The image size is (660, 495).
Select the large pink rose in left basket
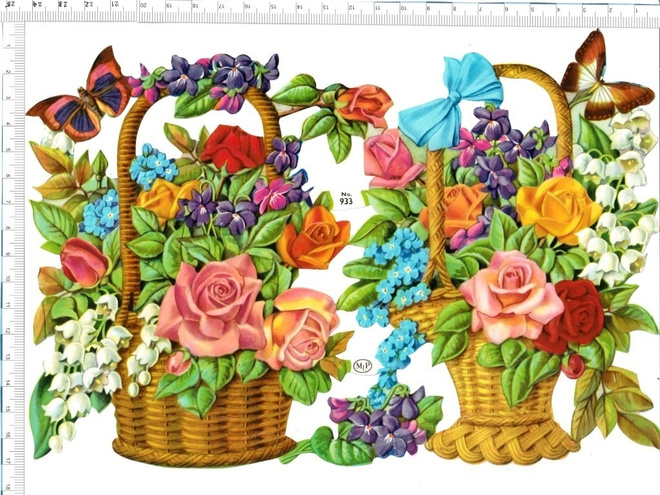[212, 305]
